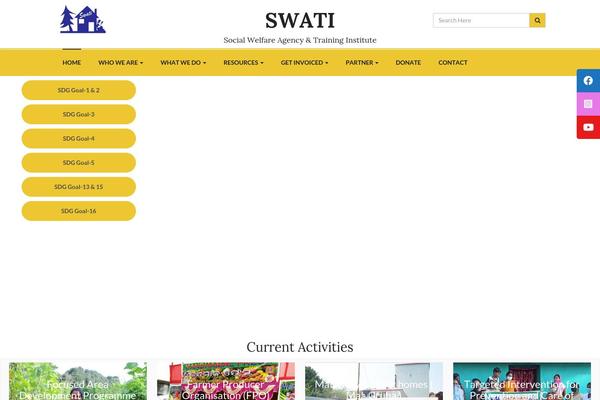
Task: Click the yellow search magnifier button
Action: [537, 20]
